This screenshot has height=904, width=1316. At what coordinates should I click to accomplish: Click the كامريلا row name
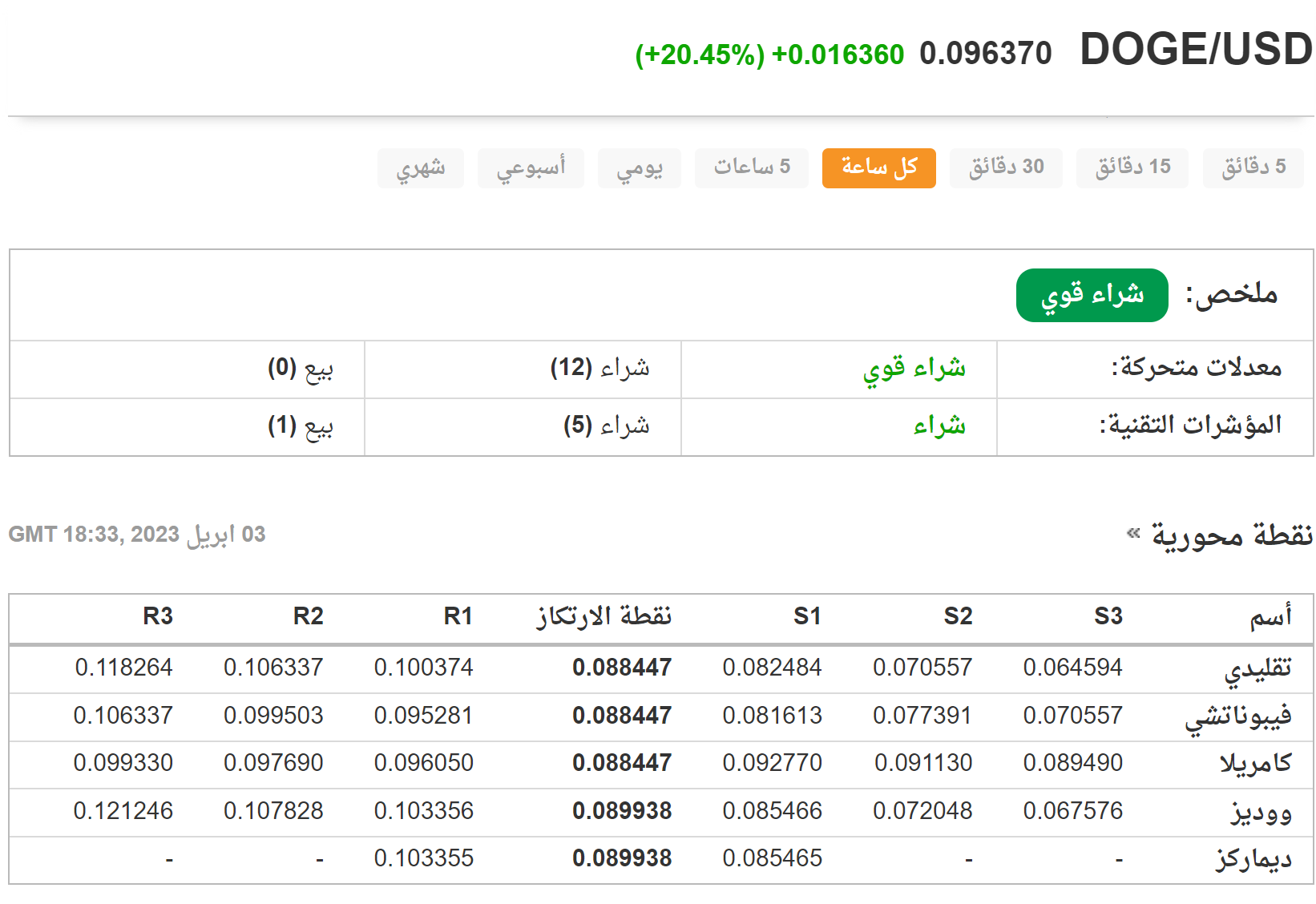pos(1256,763)
